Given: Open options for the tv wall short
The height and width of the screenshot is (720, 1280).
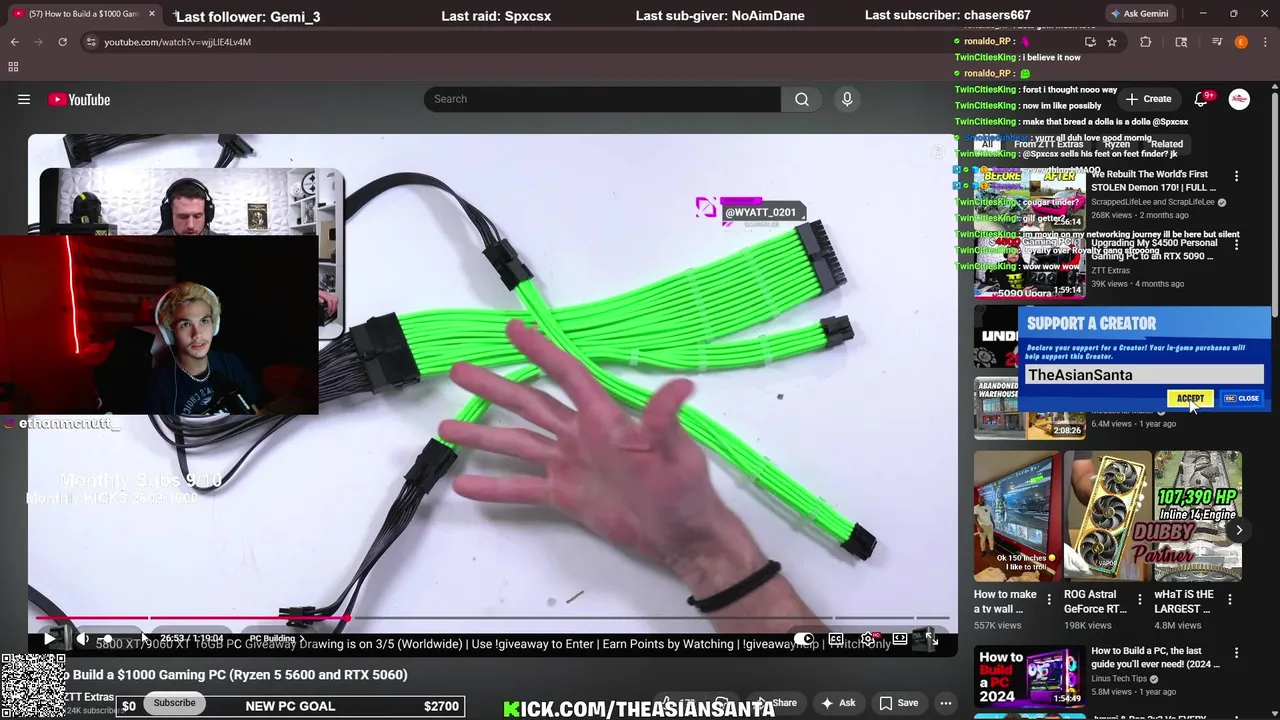Looking at the screenshot, I should 1049,600.
